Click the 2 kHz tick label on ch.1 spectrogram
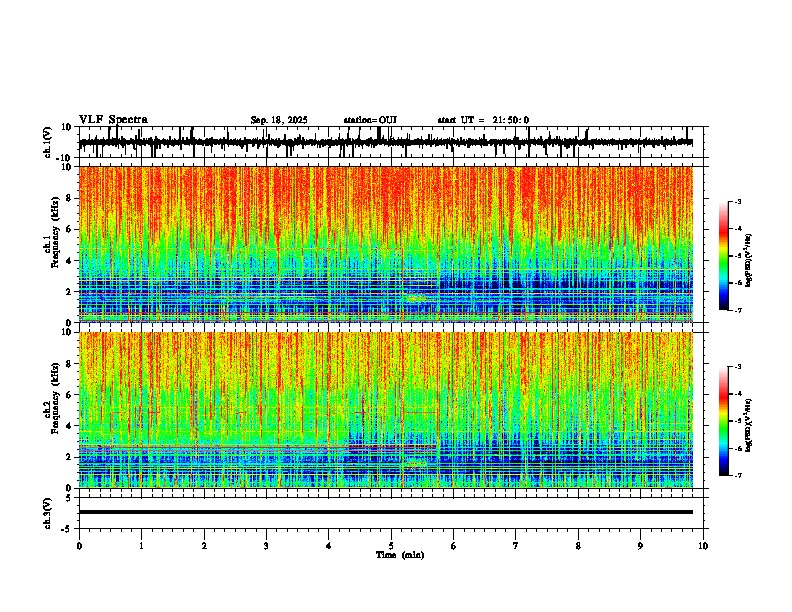 (70, 291)
